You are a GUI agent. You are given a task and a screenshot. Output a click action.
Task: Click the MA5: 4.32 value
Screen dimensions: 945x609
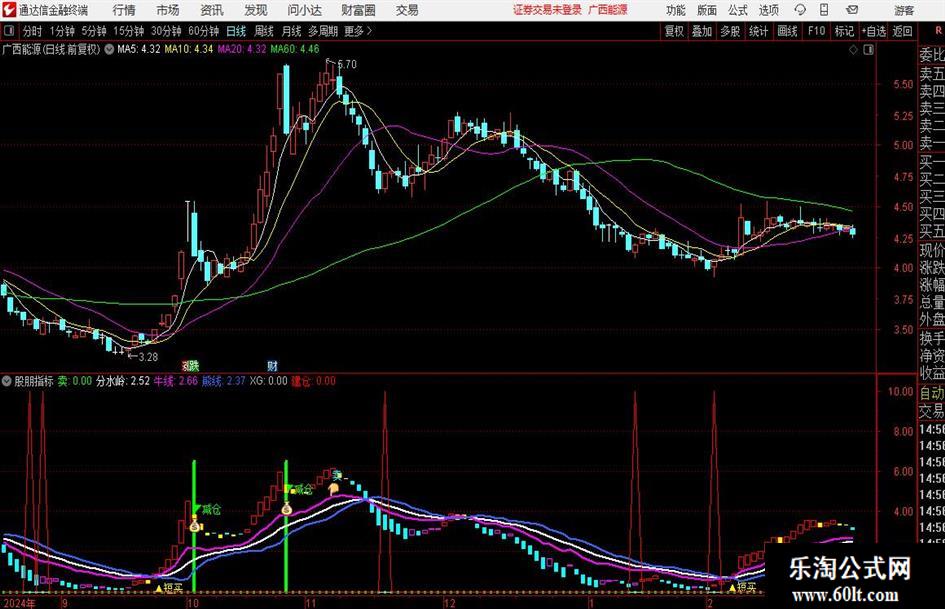(x=139, y=49)
